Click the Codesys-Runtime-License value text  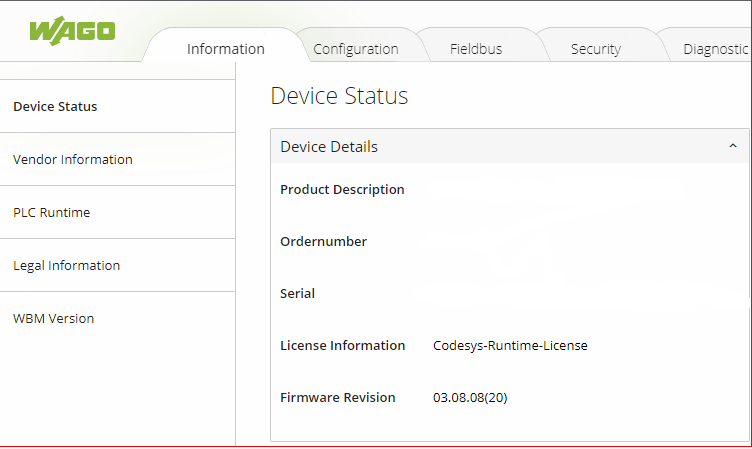pyautogui.click(x=510, y=345)
